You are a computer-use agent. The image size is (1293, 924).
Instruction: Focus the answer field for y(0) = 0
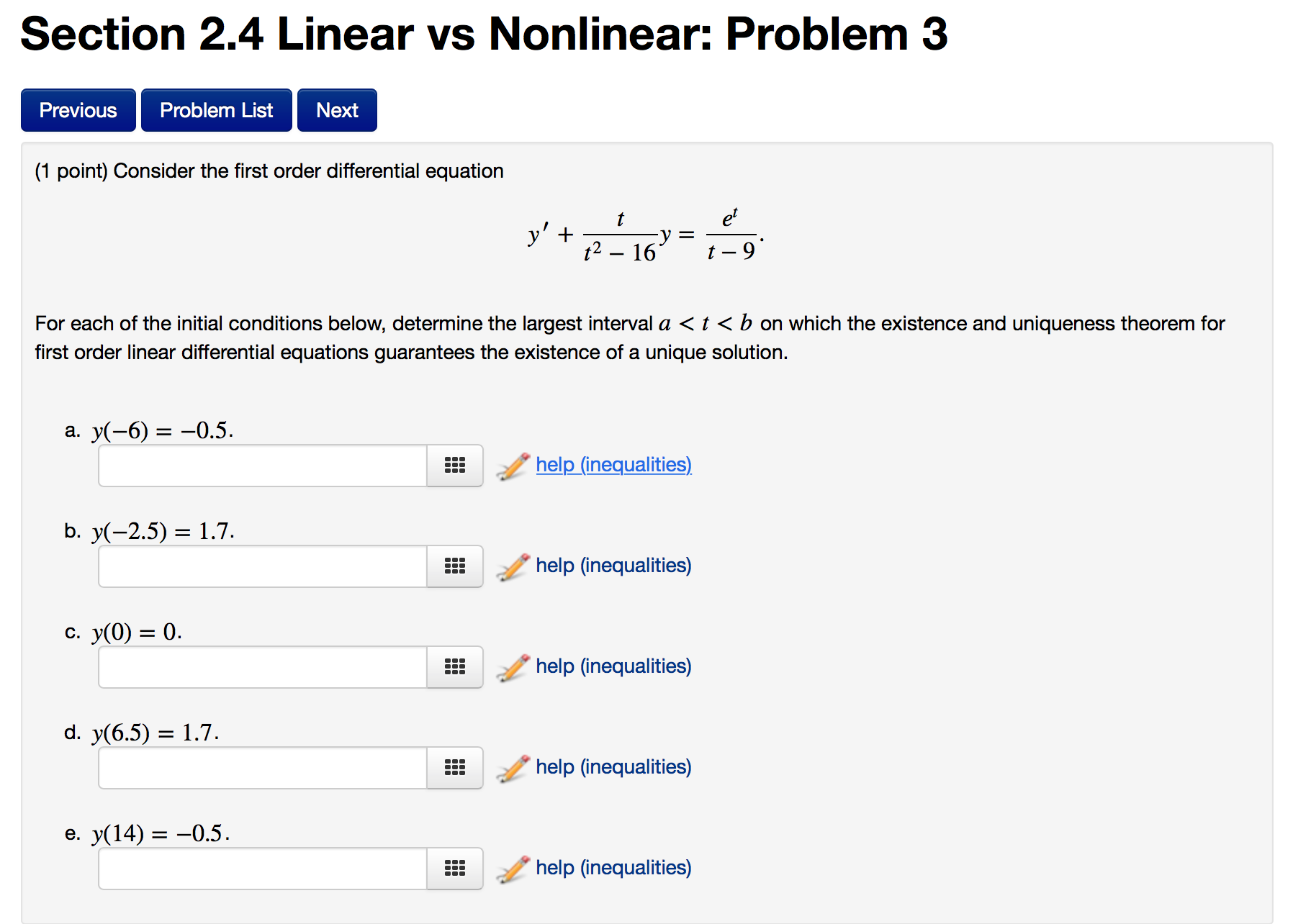[x=263, y=667]
